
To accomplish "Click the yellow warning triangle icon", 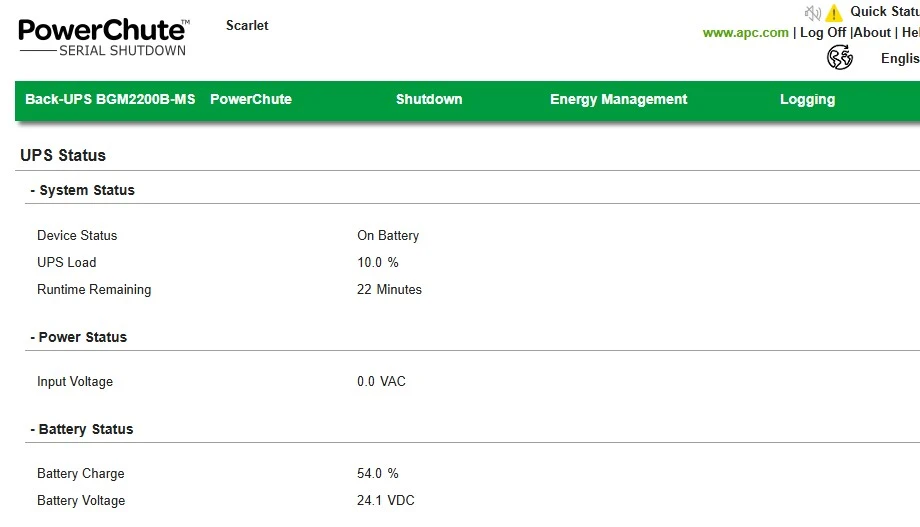I will (x=834, y=13).
